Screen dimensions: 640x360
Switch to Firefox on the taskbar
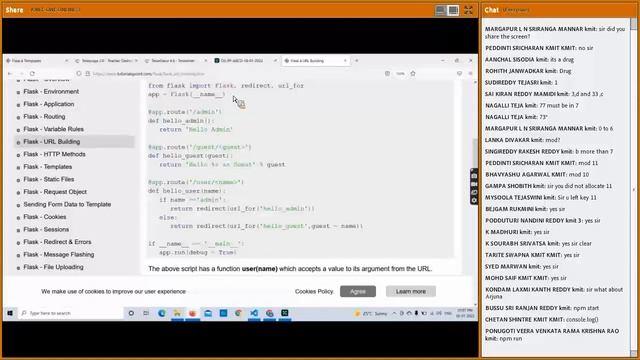point(192,313)
